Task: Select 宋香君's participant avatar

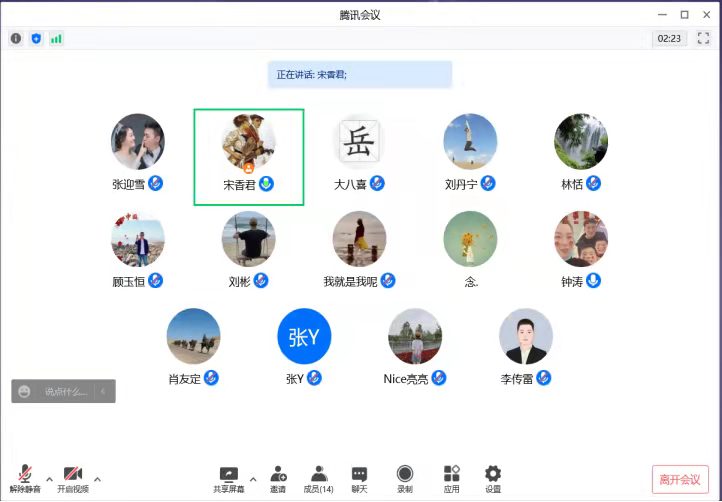Action: coord(248,142)
